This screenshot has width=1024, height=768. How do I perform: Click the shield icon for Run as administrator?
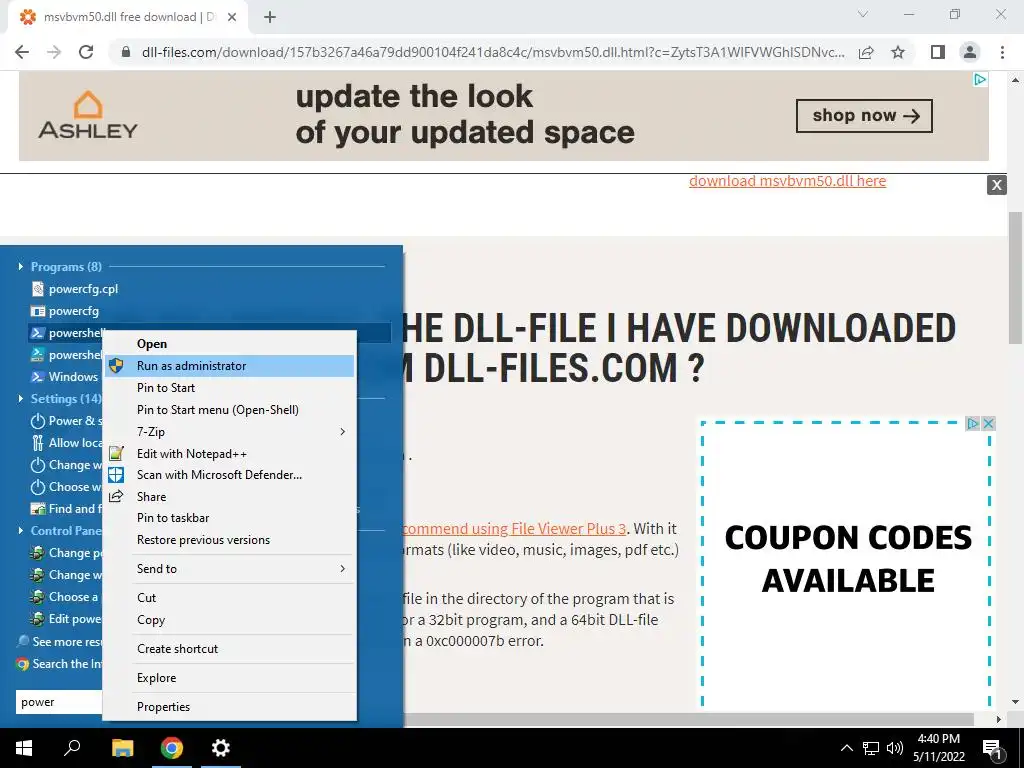click(x=116, y=366)
